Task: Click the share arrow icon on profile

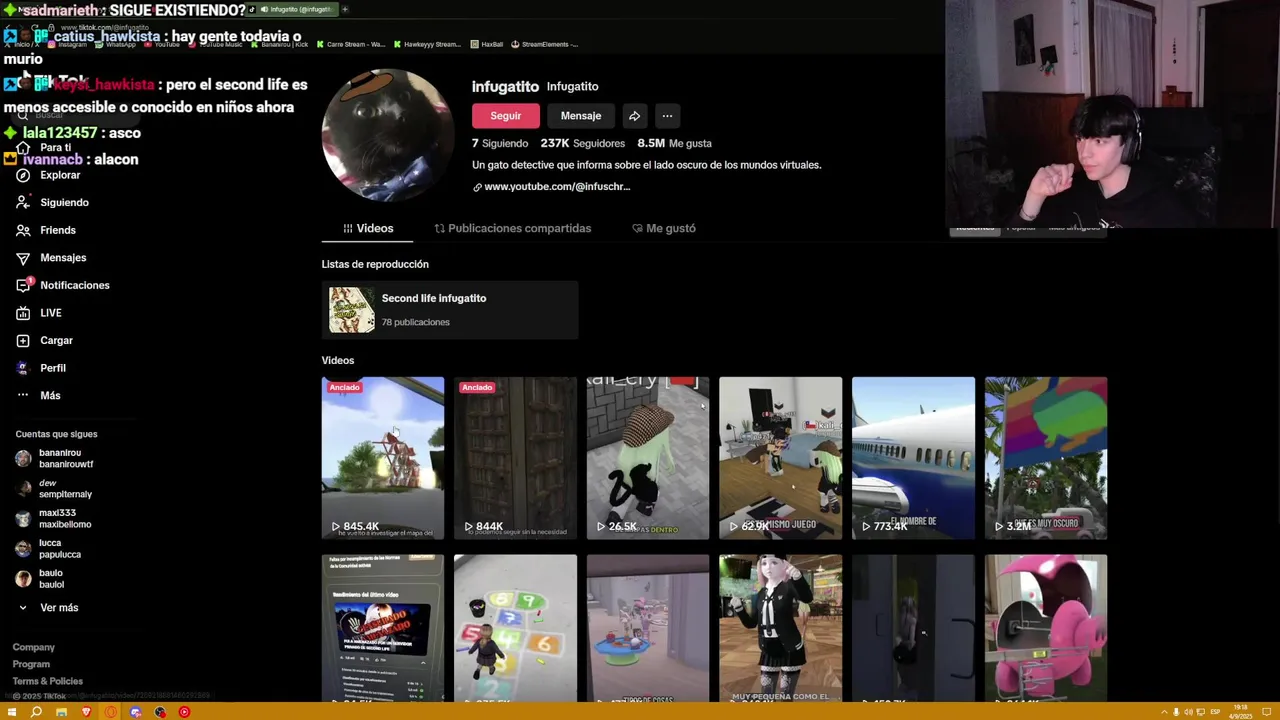Action: click(634, 116)
